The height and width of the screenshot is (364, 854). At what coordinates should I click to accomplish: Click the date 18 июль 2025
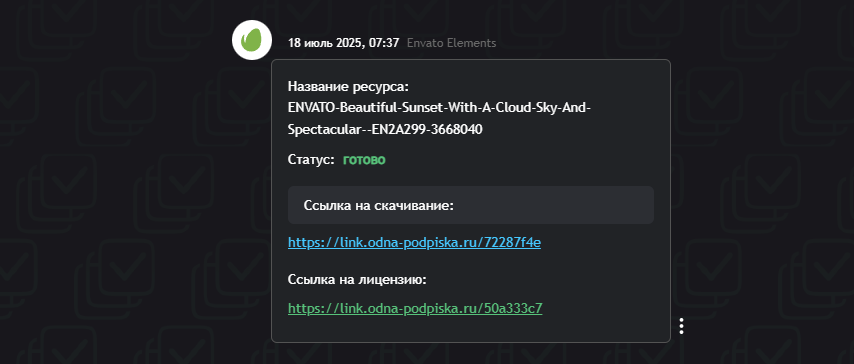(x=324, y=43)
